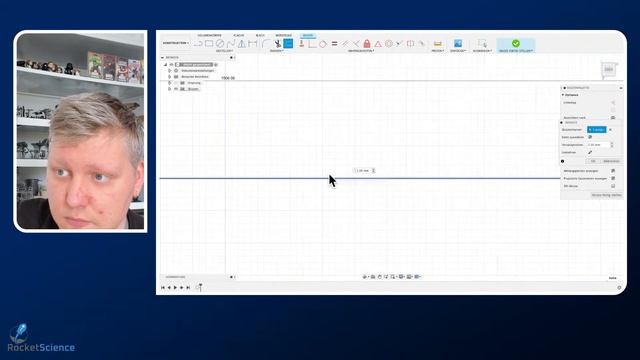Click the timeline marker
The width and height of the screenshot is (640, 360).
[200, 288]
